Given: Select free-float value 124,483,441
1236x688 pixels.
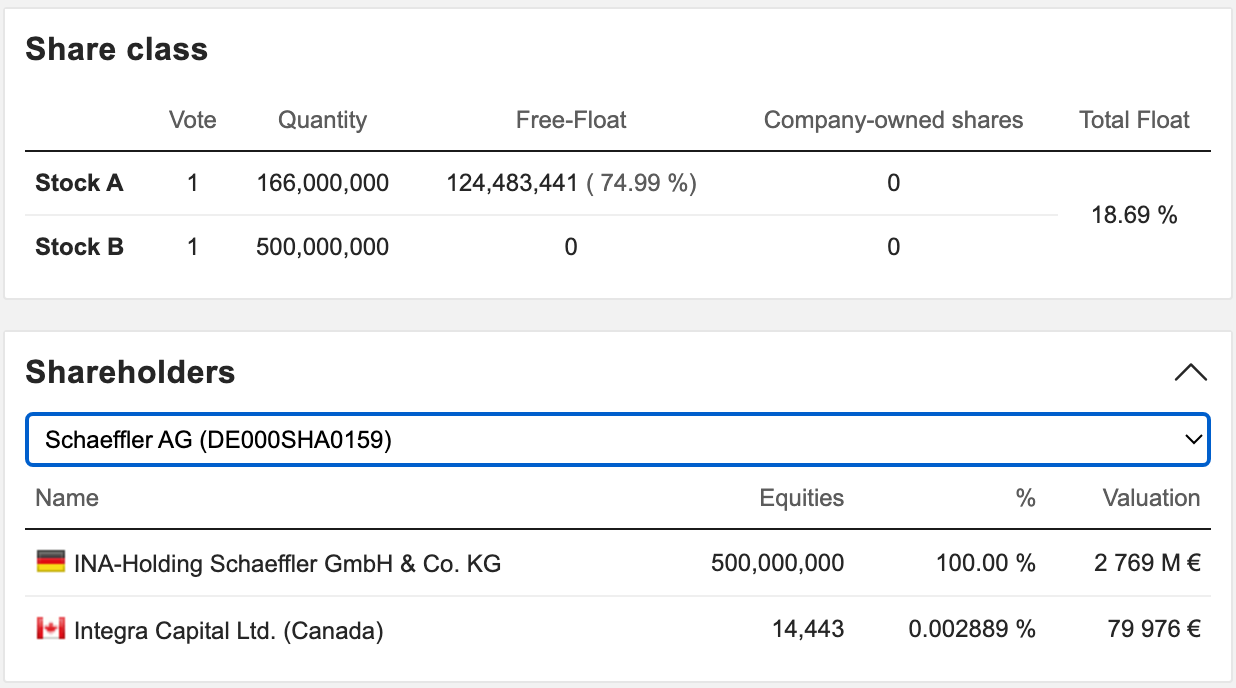Looking at the screenshot, I should [512, 183].
